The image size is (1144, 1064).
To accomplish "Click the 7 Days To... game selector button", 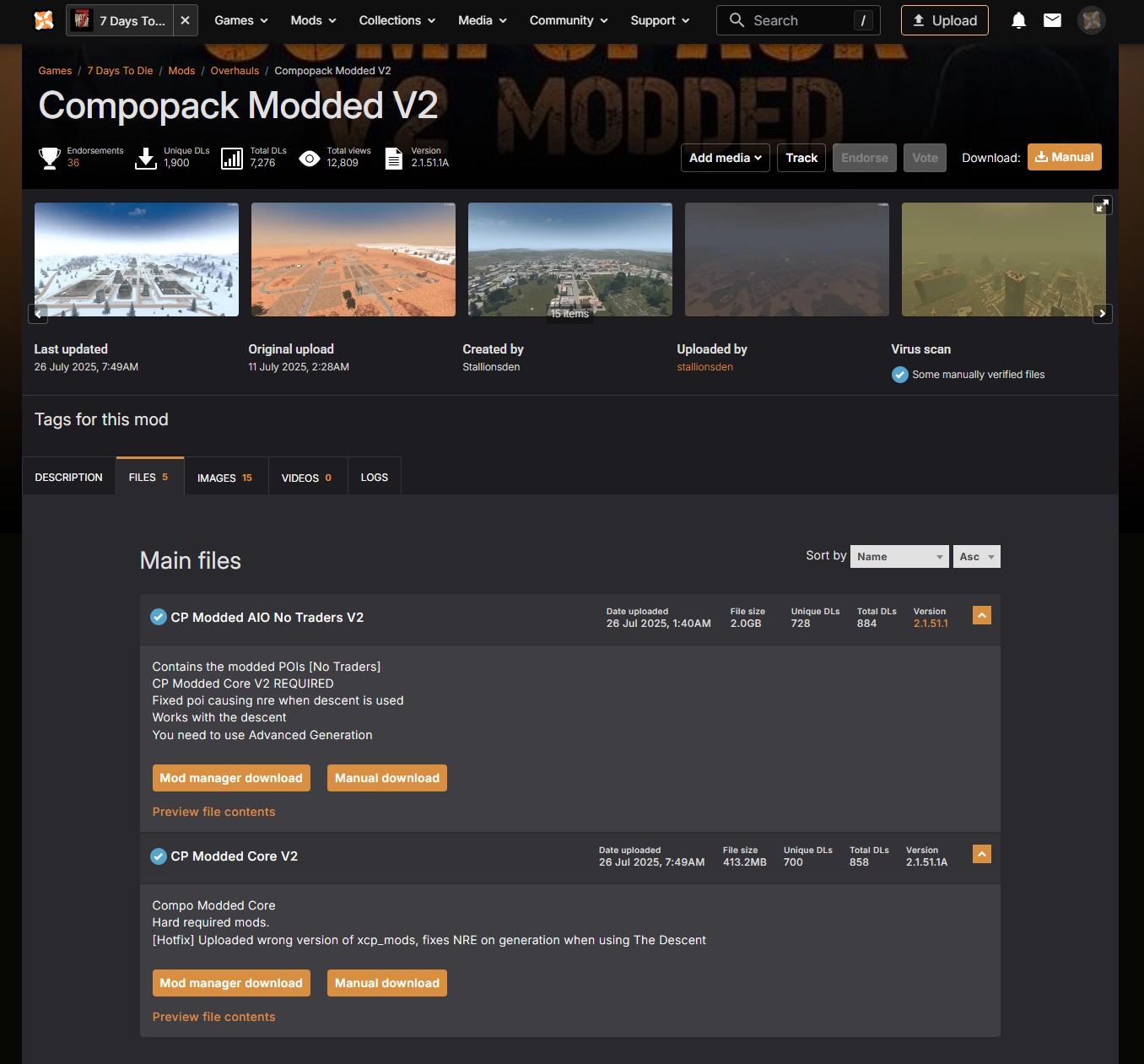I will coord(120,20).
